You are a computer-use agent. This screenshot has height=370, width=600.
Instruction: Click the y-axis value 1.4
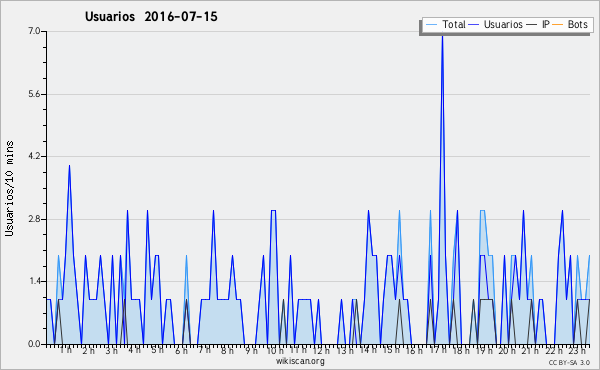(34, 281)
